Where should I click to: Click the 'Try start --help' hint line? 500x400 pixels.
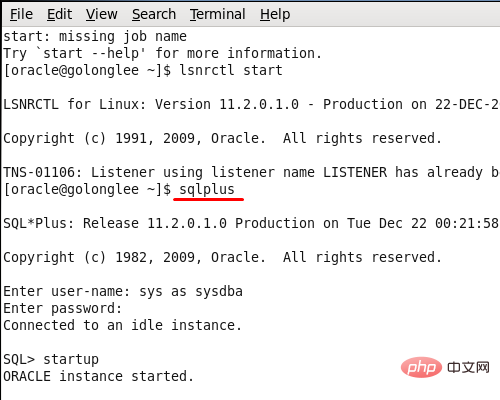click(163, 53)
